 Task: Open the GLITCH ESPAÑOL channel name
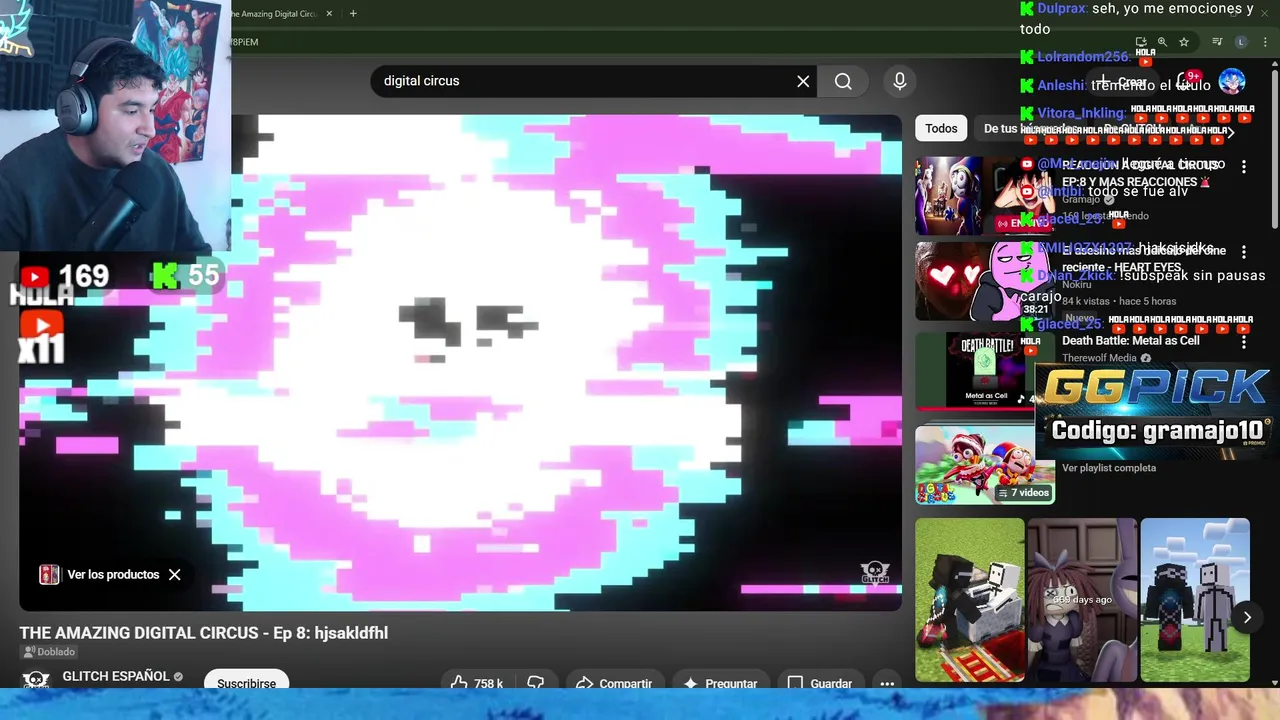(116, 677)
